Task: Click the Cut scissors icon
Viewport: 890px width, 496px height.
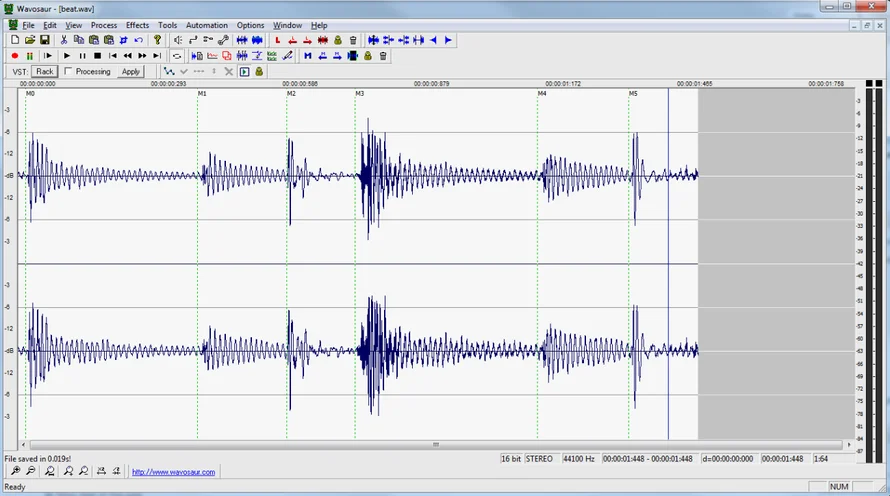Action: pos(64,40)
